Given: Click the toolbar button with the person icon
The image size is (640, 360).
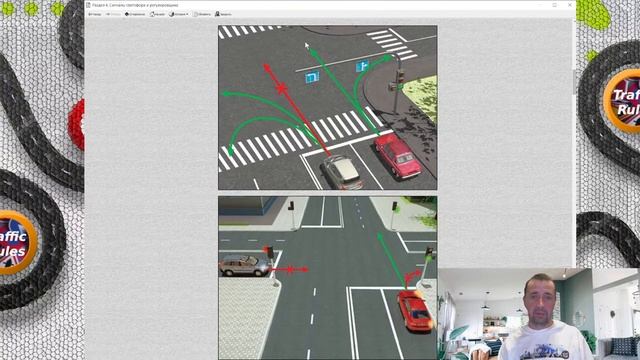Looking at the screenshot, I should coord(223,14).
